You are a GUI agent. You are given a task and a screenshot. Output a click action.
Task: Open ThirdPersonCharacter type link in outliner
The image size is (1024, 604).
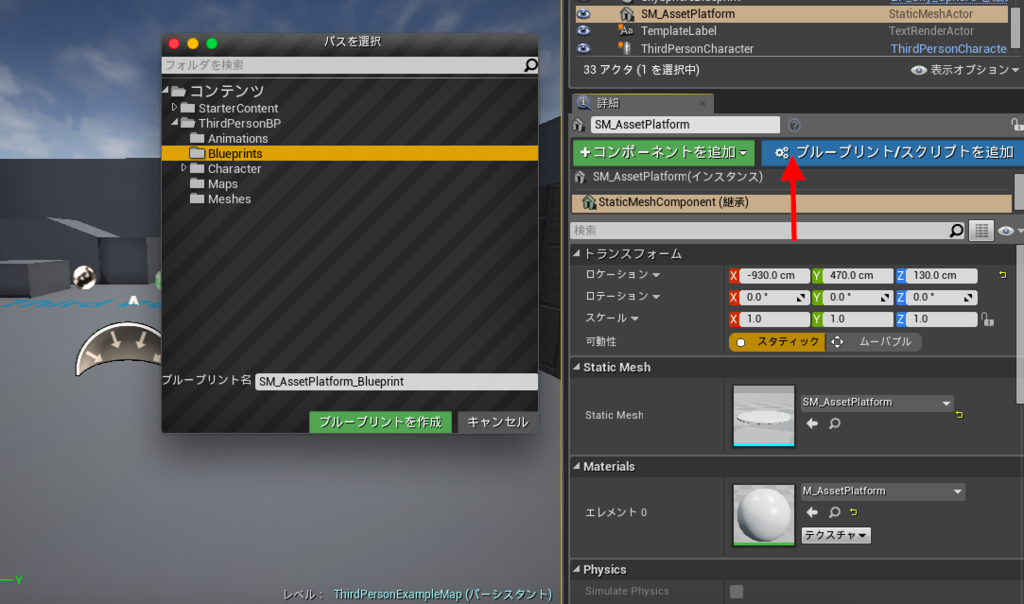(x=948, y=49)
